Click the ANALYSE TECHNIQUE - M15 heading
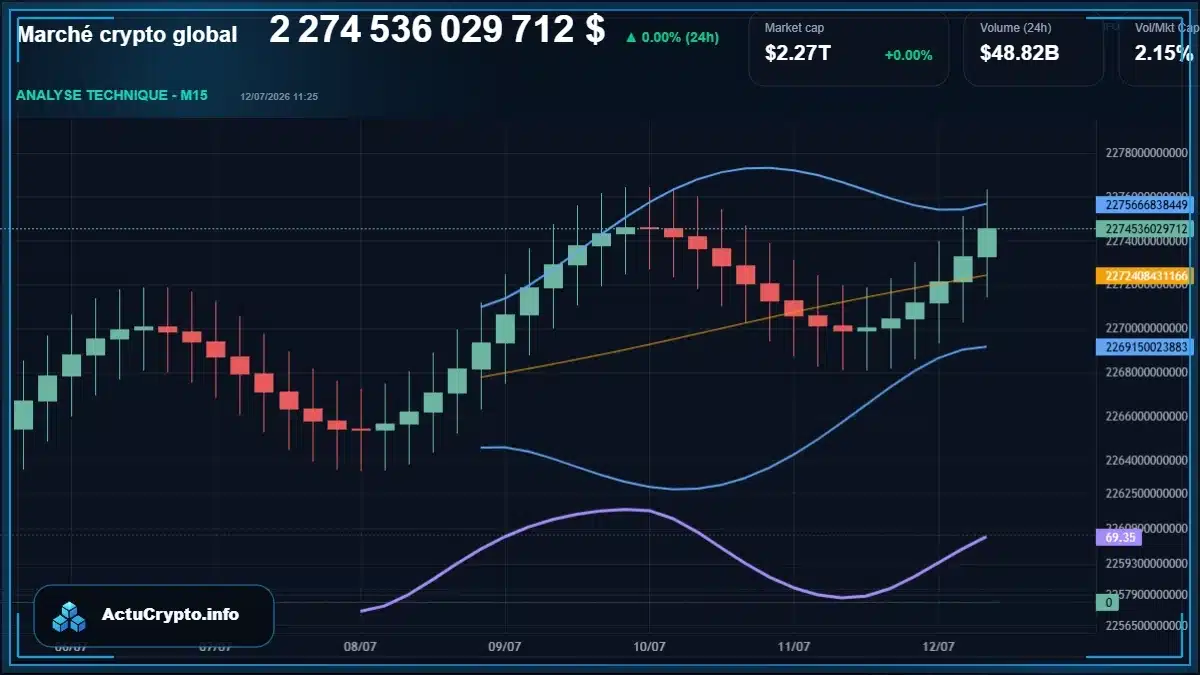The width and height of the screenshot is (1200, 675). 111,96
